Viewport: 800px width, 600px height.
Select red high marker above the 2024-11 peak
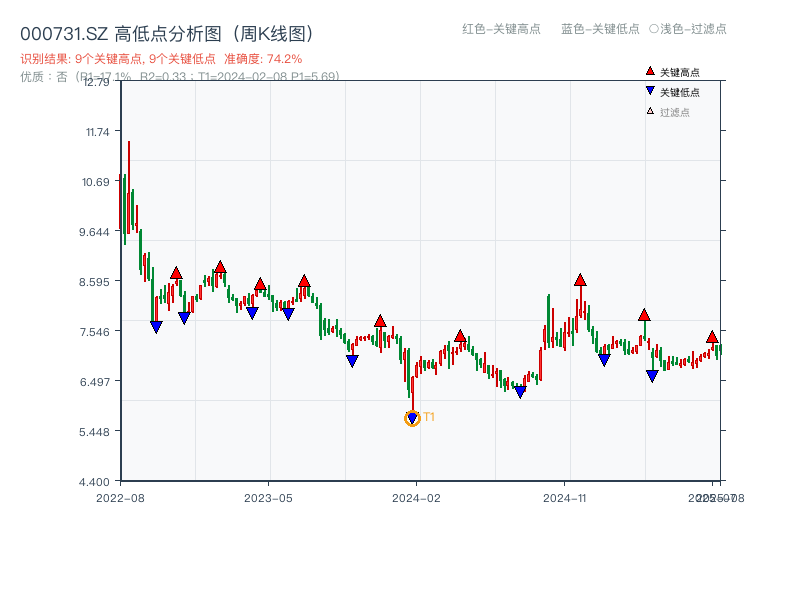click(x=580, y=280)
